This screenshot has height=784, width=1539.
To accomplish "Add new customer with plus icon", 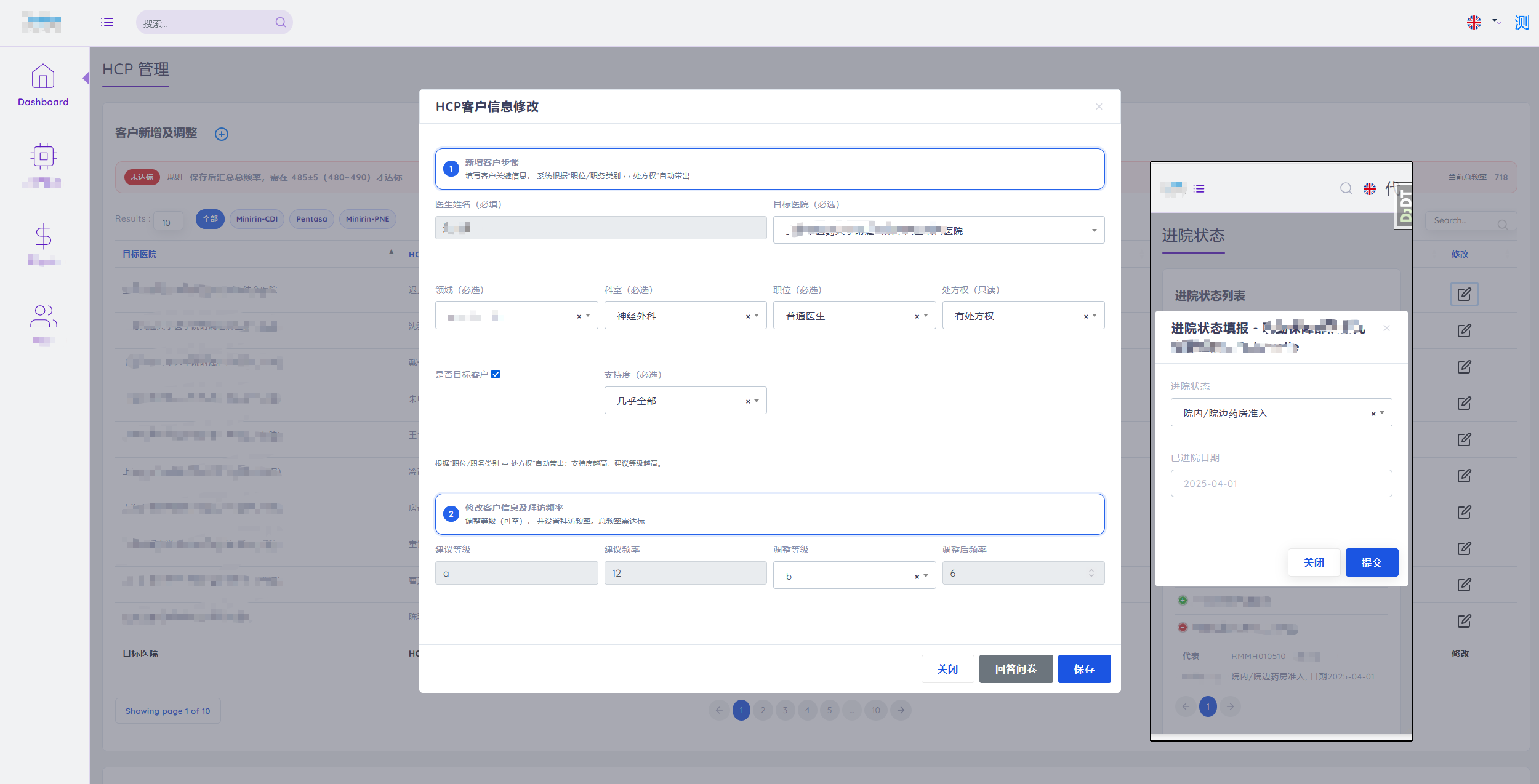I will [222, 134].
